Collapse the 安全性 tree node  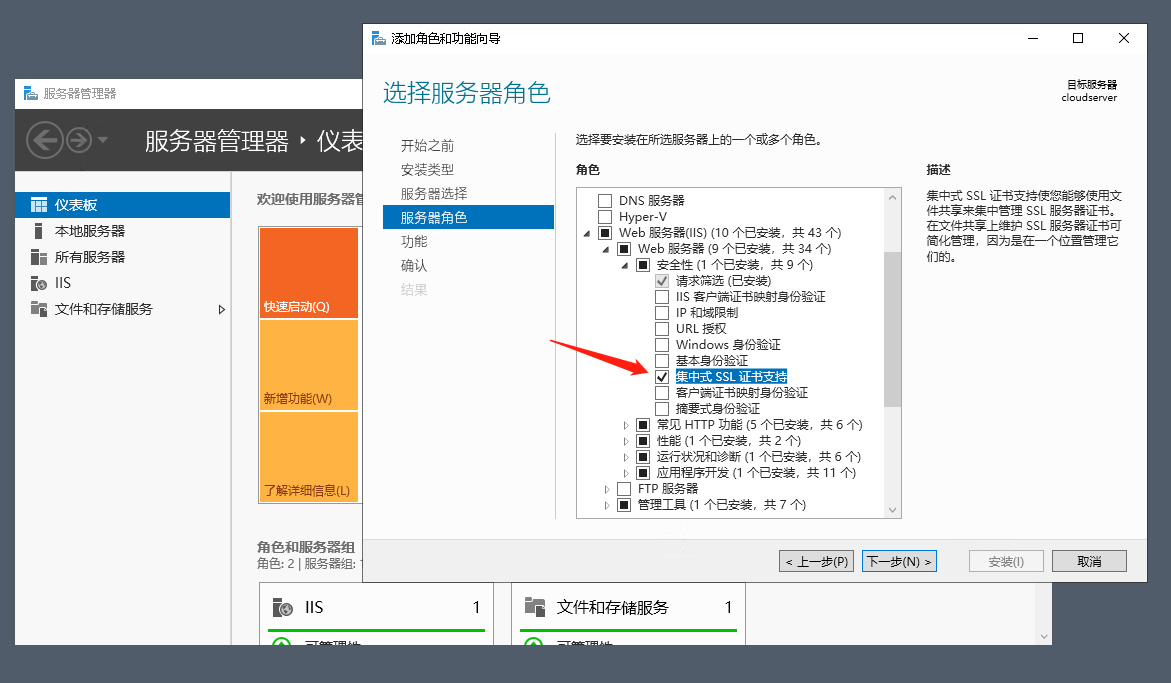click(x=625, y=264)
